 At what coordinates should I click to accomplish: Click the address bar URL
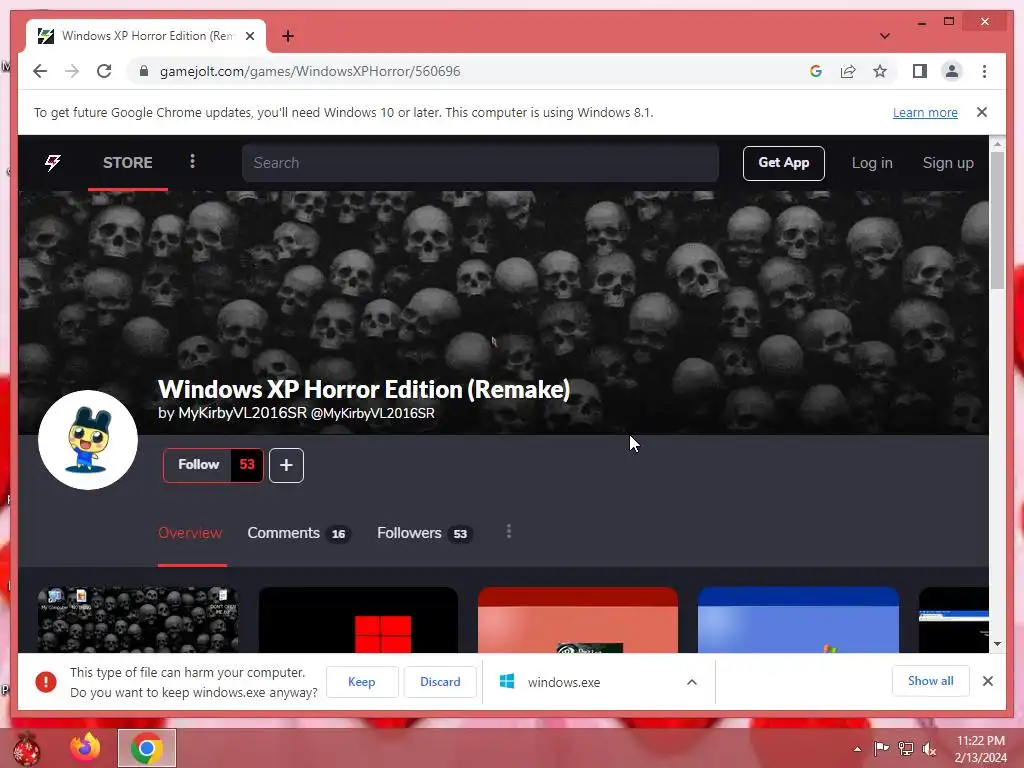click(310, 71)
